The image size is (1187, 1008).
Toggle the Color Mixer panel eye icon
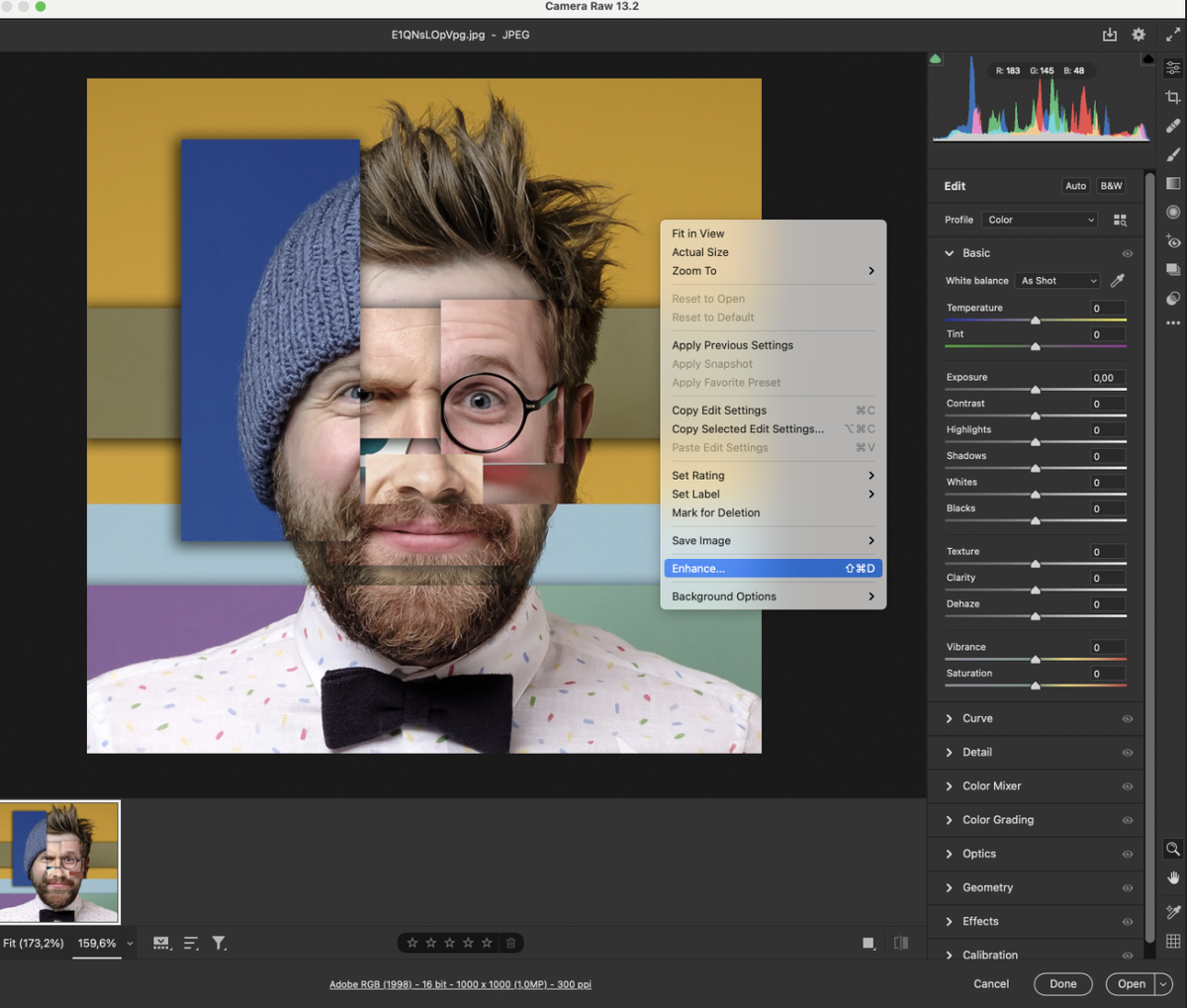(1127, 786)
